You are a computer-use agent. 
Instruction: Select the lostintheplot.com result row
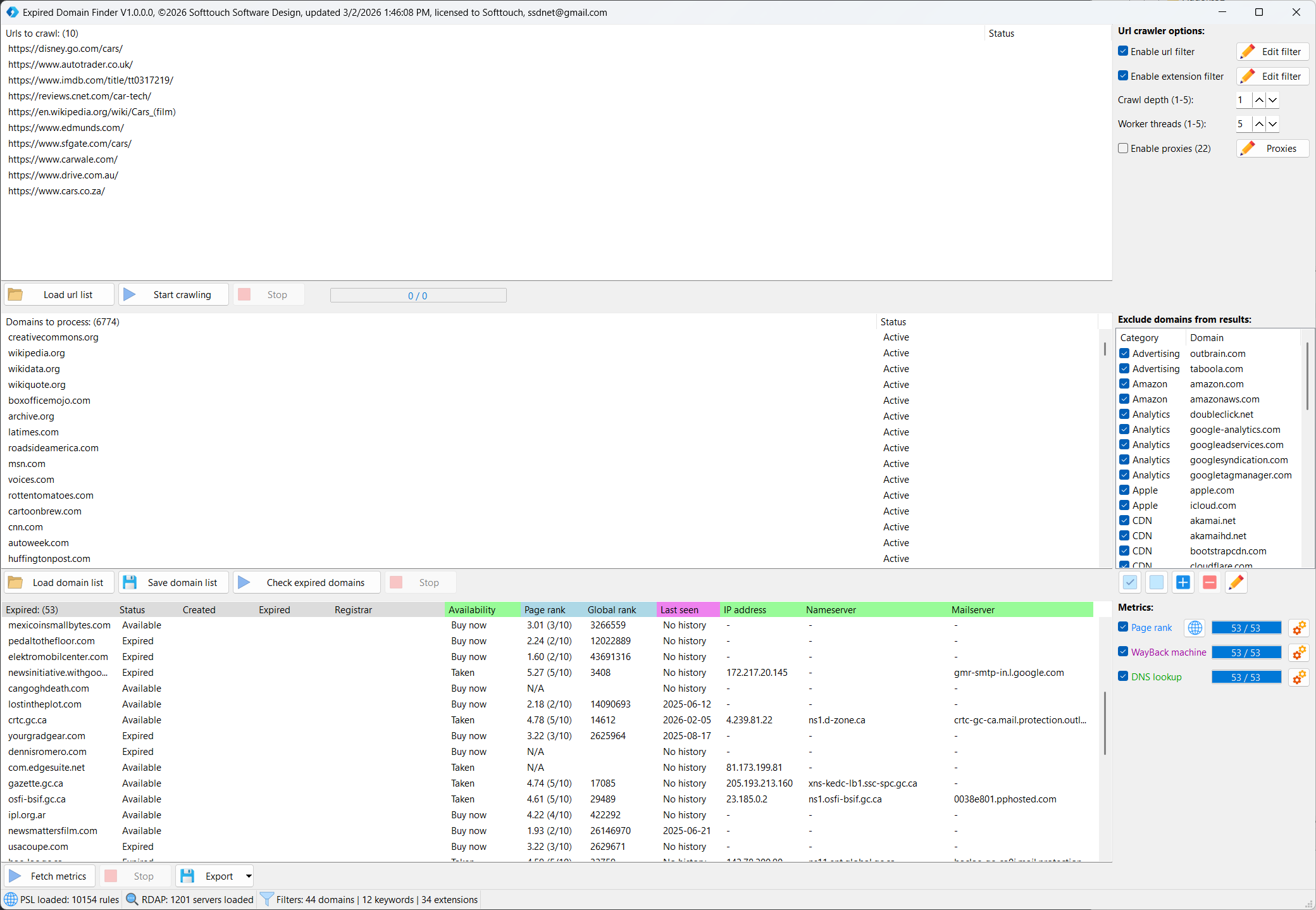tap(45, 704)
